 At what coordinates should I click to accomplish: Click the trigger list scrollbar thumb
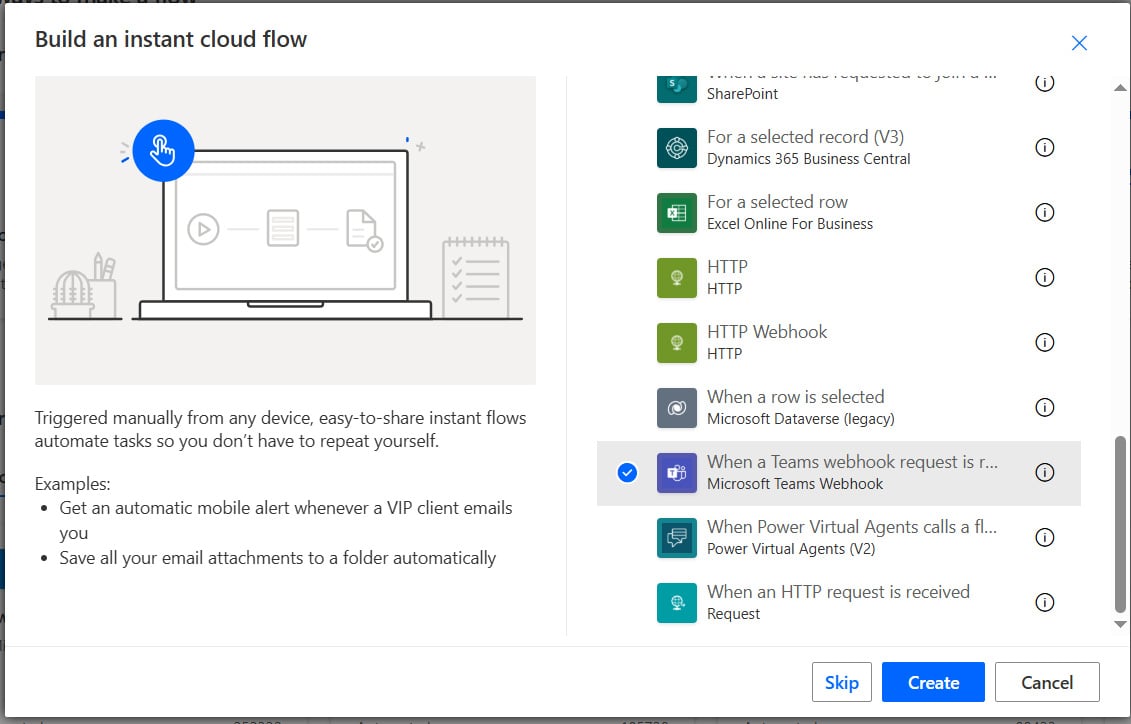click(1119, 524)
